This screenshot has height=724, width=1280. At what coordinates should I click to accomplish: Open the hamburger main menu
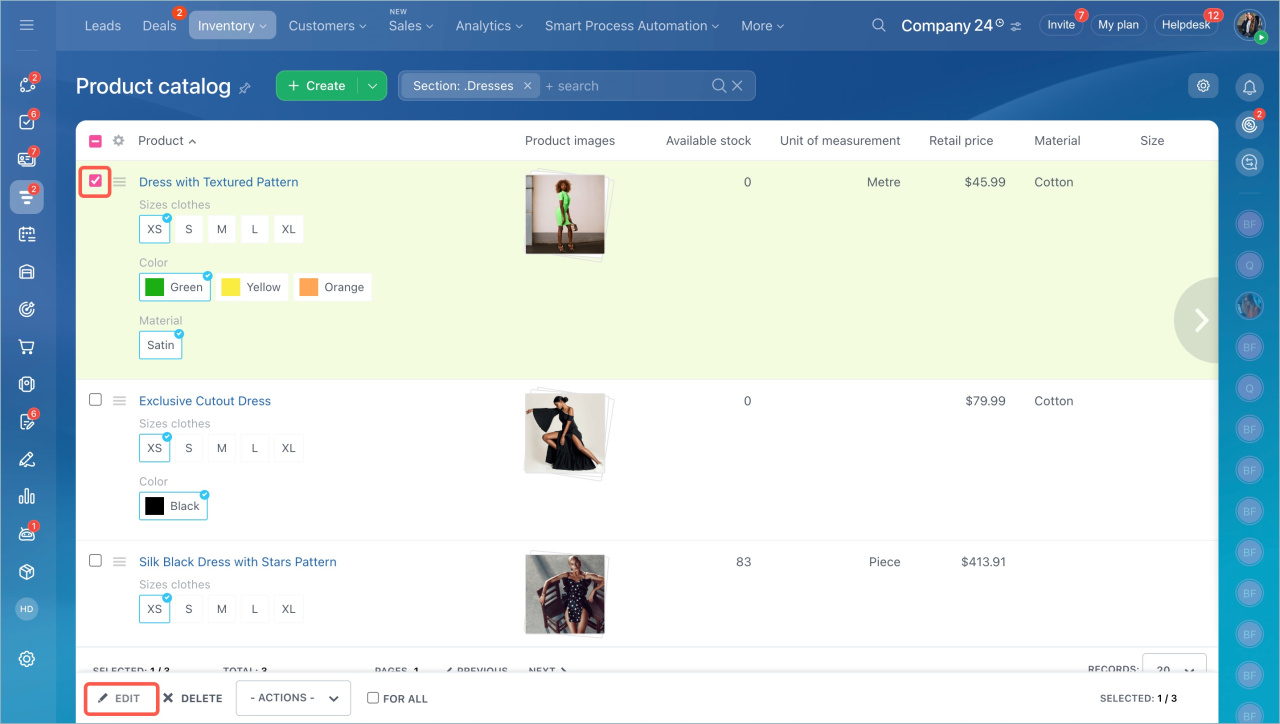point(27,25)
